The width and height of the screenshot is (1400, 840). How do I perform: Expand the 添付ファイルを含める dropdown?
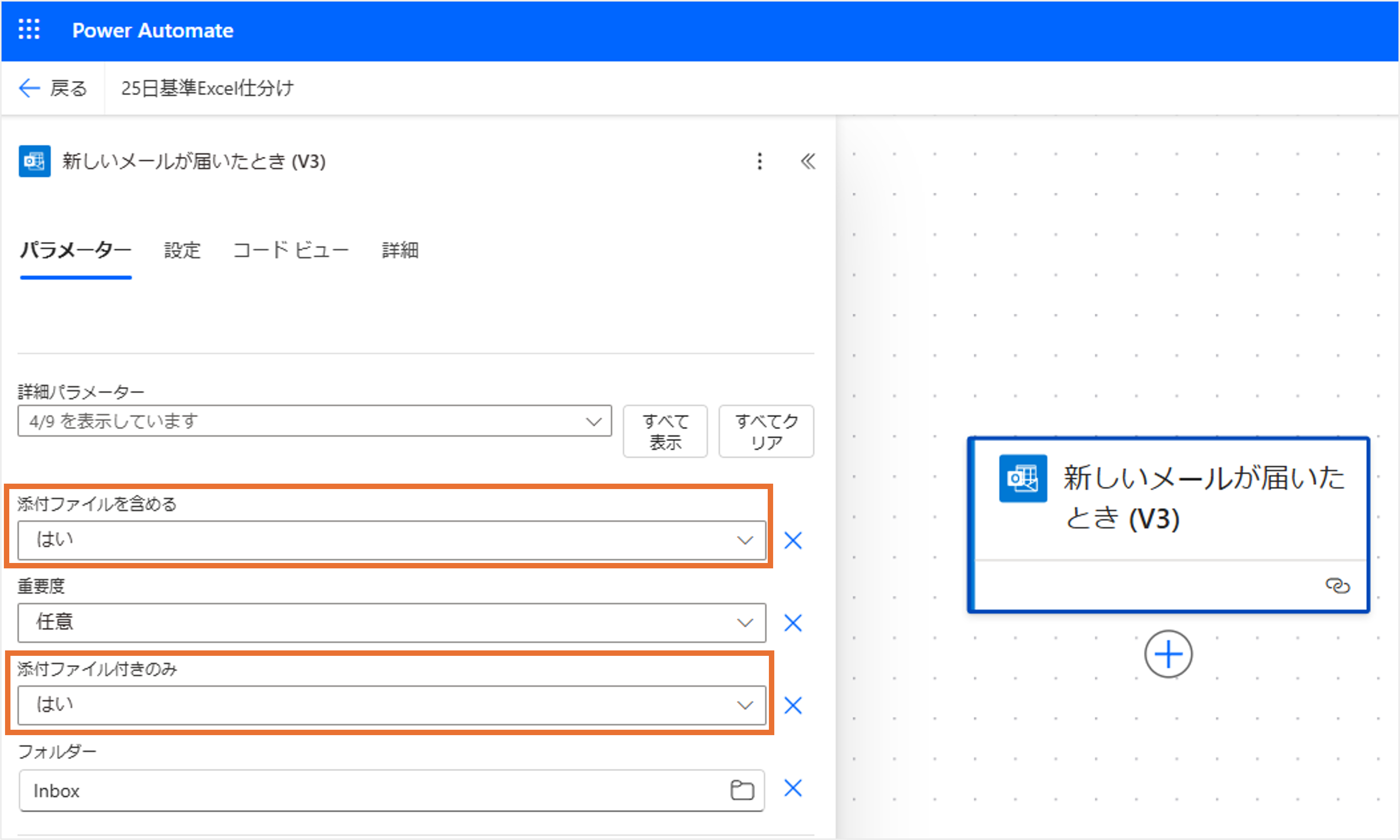pos(390,541)
